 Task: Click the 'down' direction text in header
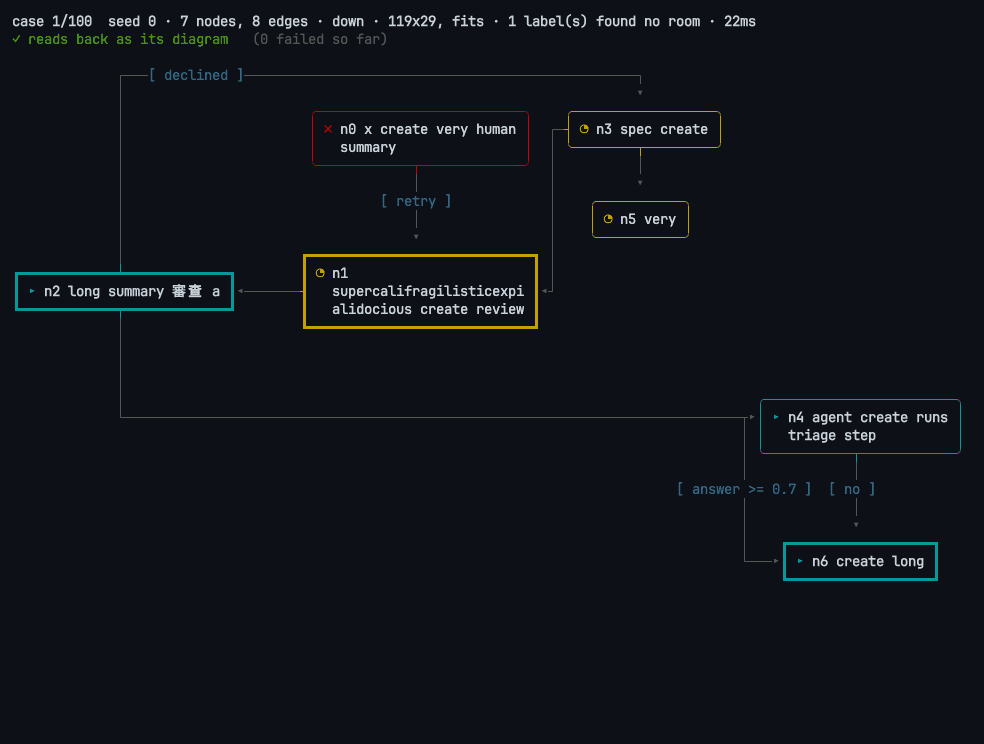coord(348,21)
